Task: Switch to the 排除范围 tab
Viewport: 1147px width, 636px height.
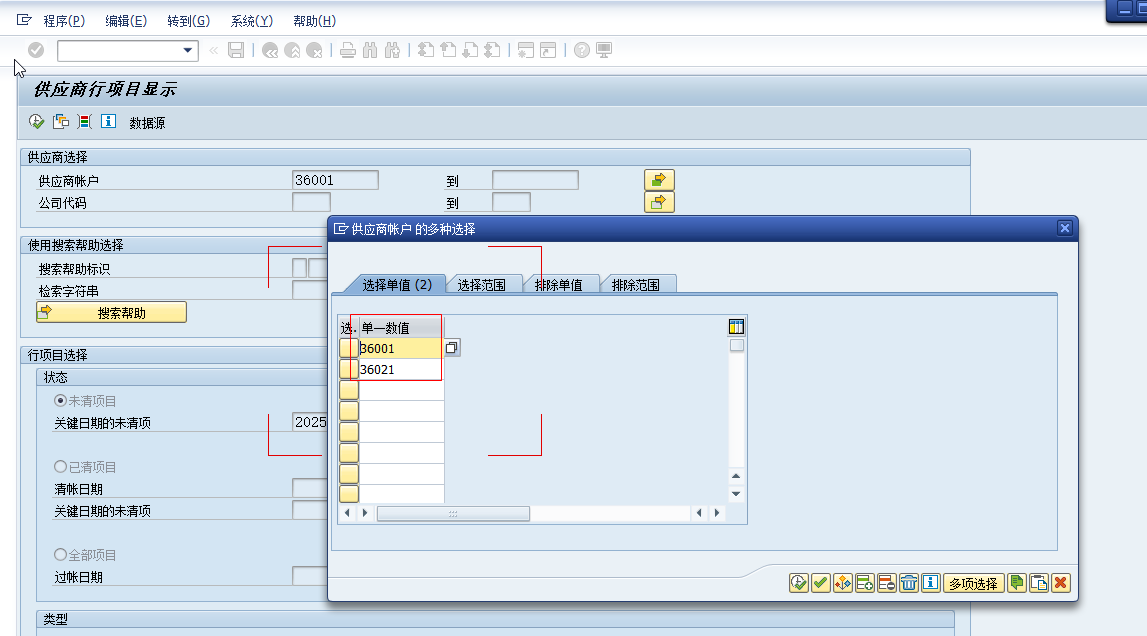Action: pos(636,285)
